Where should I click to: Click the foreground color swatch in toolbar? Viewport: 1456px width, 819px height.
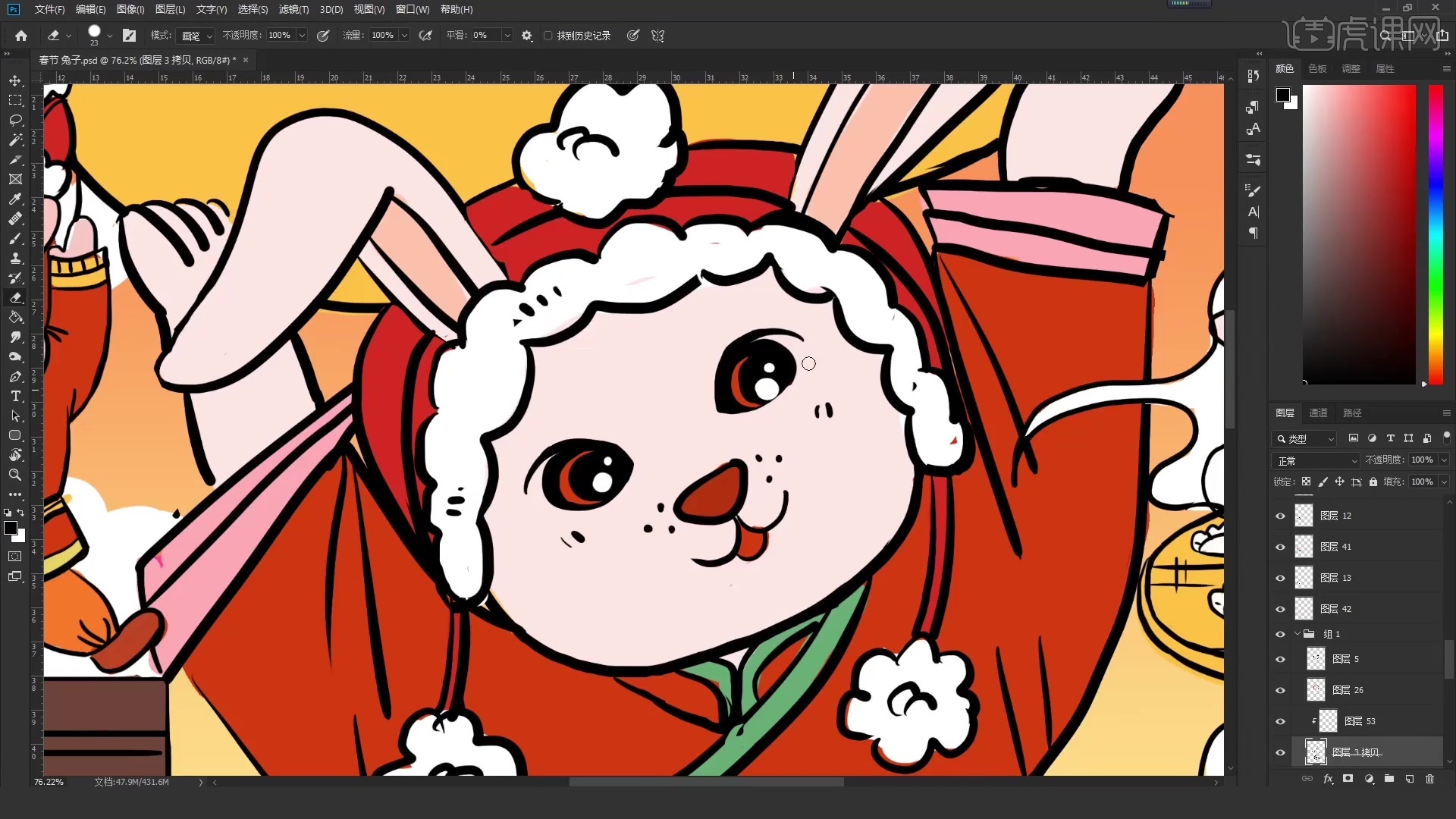[x=11, y=528]
